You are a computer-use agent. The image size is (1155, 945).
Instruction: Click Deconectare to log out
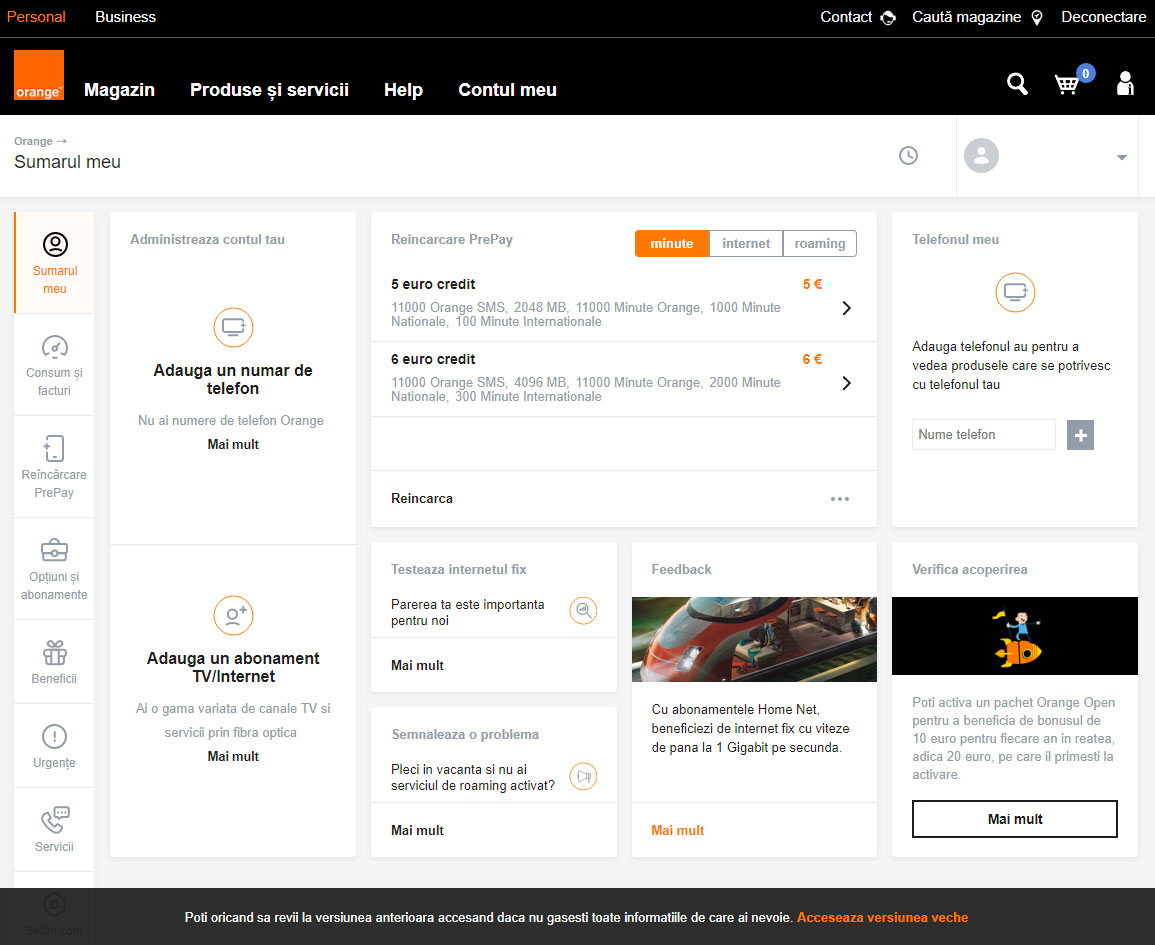(1103, 17)
